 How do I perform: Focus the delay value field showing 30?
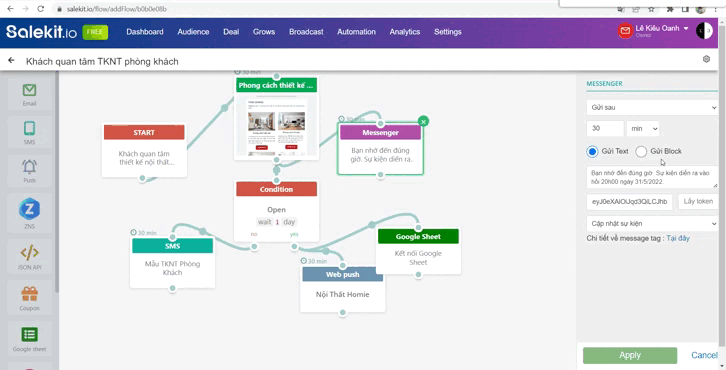[605, 129]
